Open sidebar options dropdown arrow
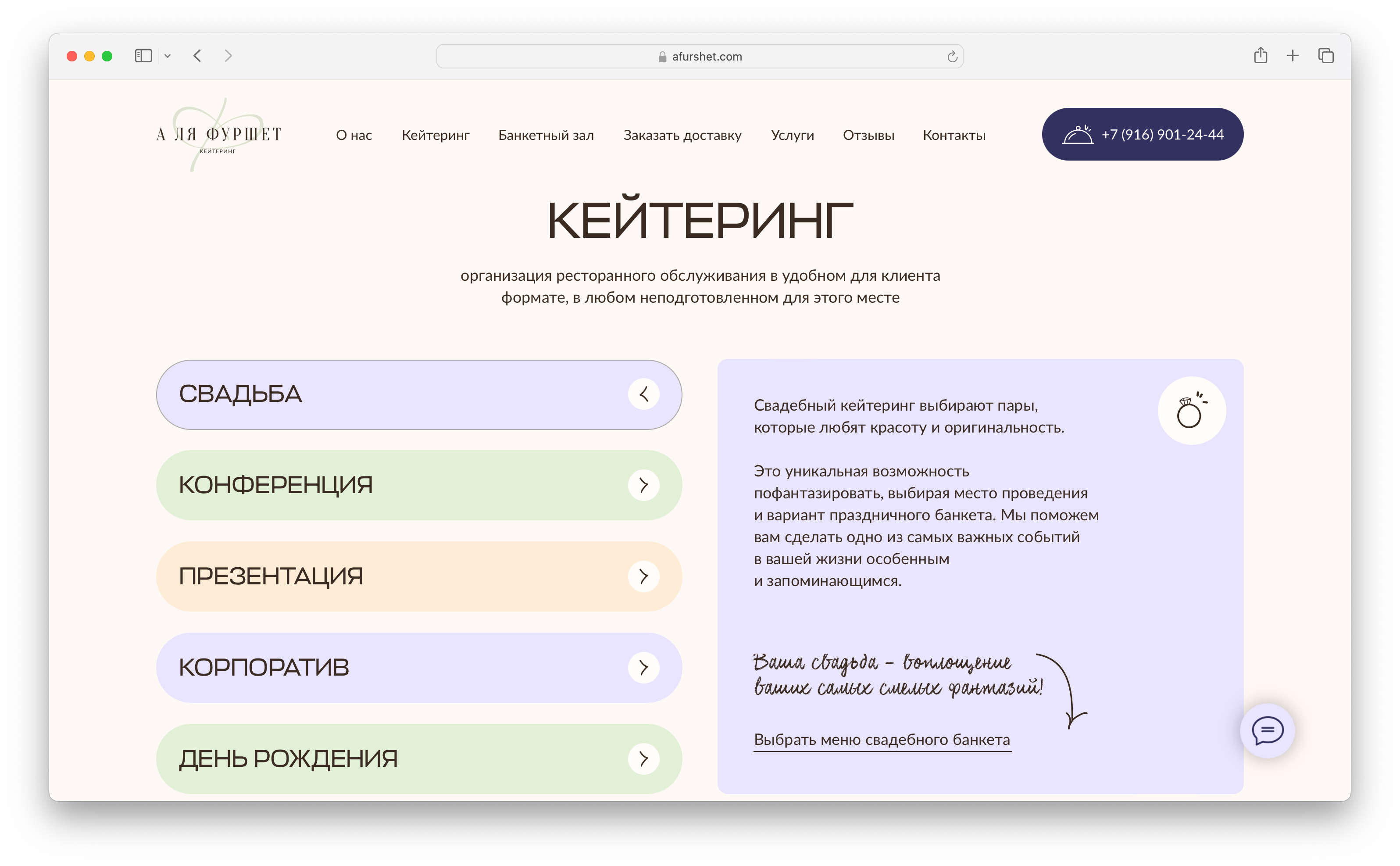 click(x=167, y=56)
